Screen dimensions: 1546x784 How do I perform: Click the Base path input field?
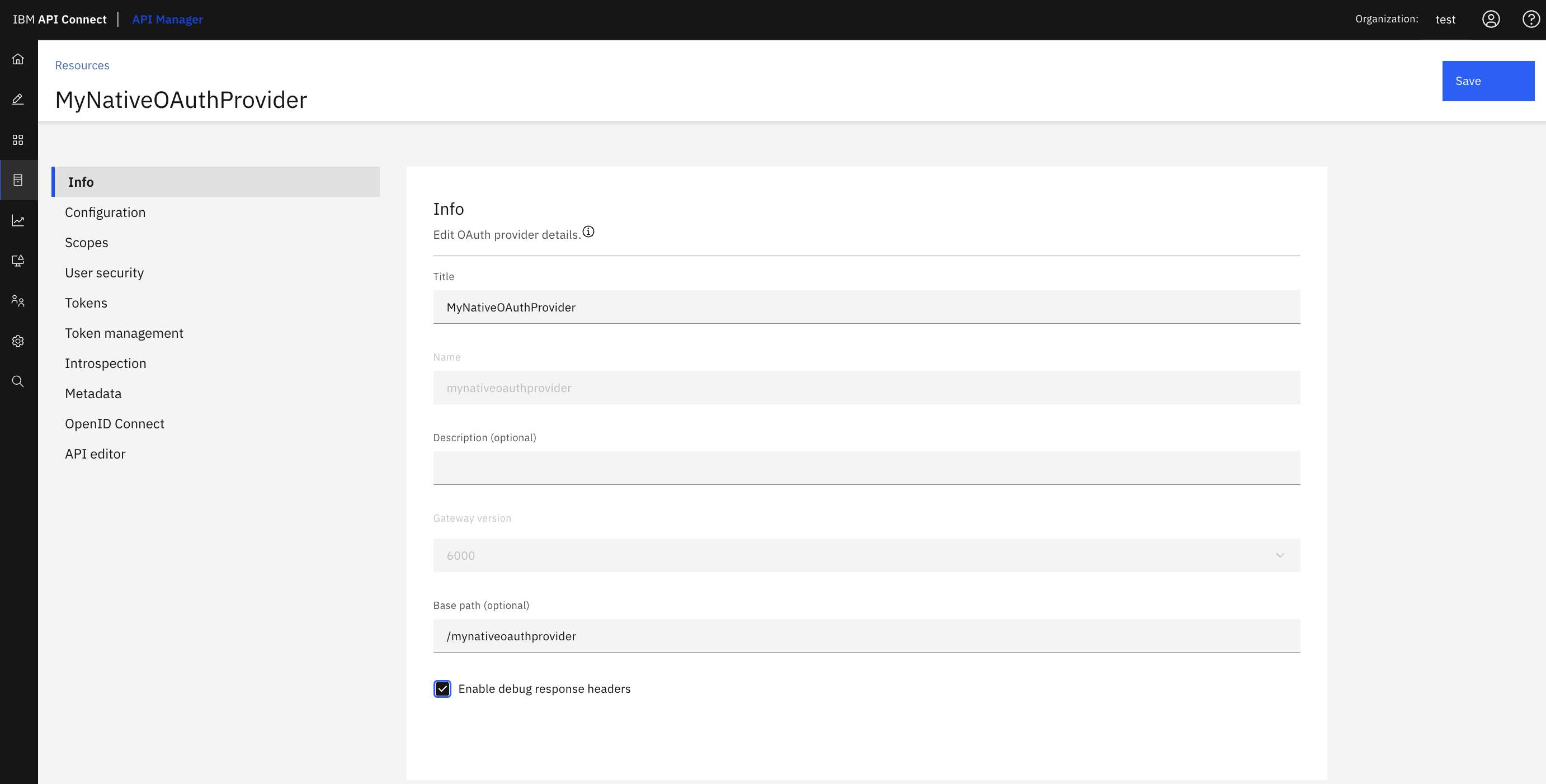coord(866,636)
